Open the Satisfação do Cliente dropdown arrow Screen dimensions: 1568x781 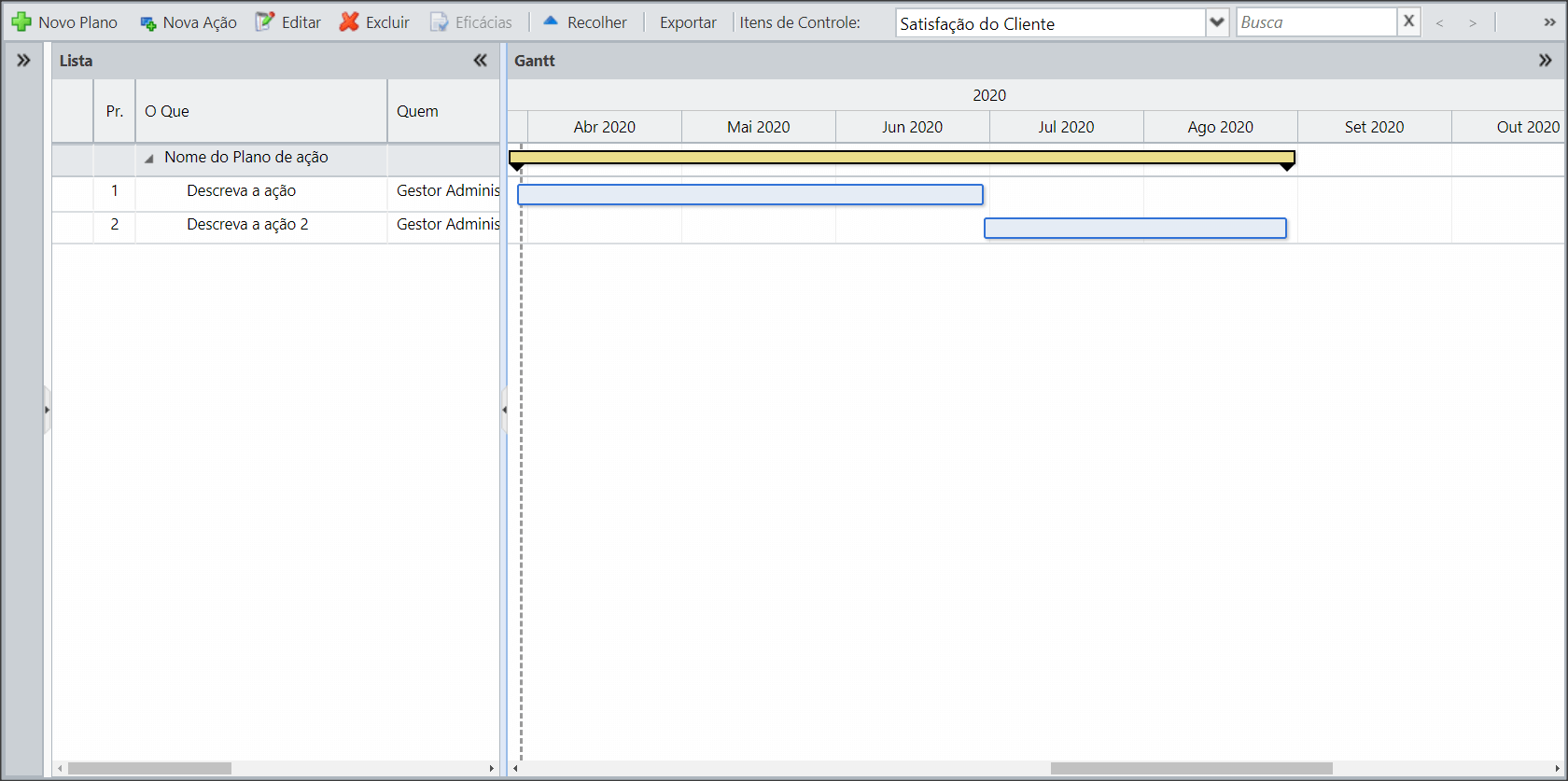pyautogui.click(x=1217, y=21)
